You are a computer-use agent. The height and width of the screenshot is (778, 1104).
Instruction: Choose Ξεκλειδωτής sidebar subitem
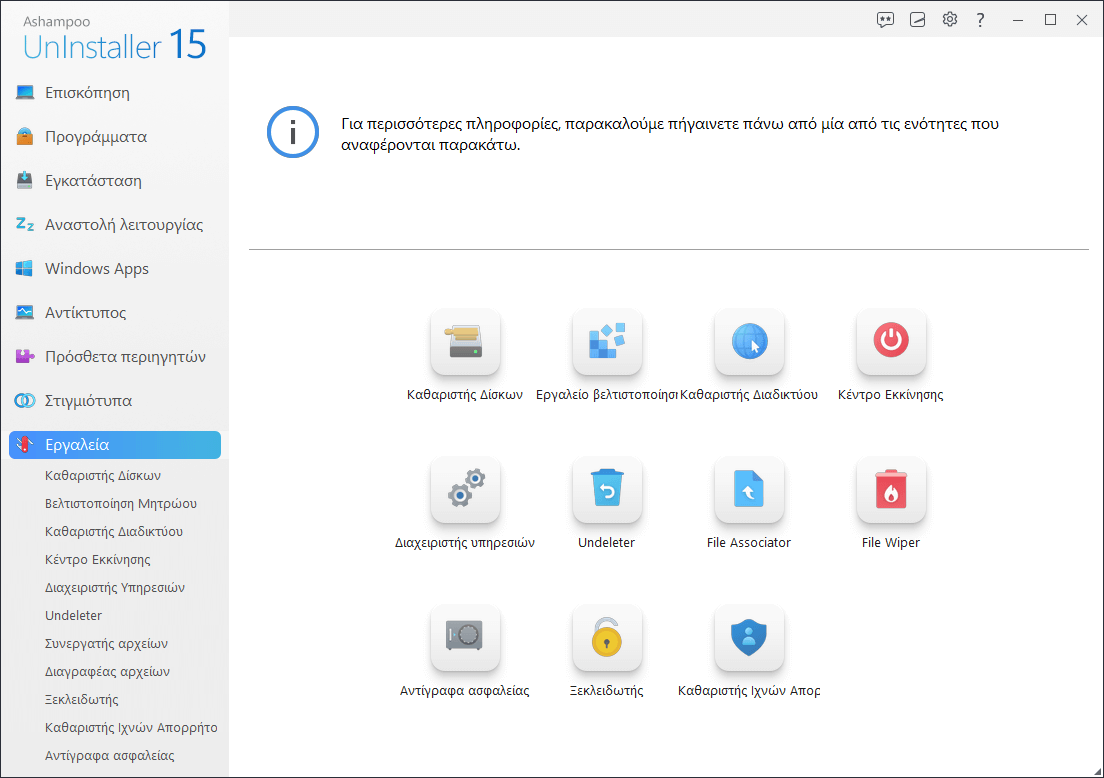[82, 700]
